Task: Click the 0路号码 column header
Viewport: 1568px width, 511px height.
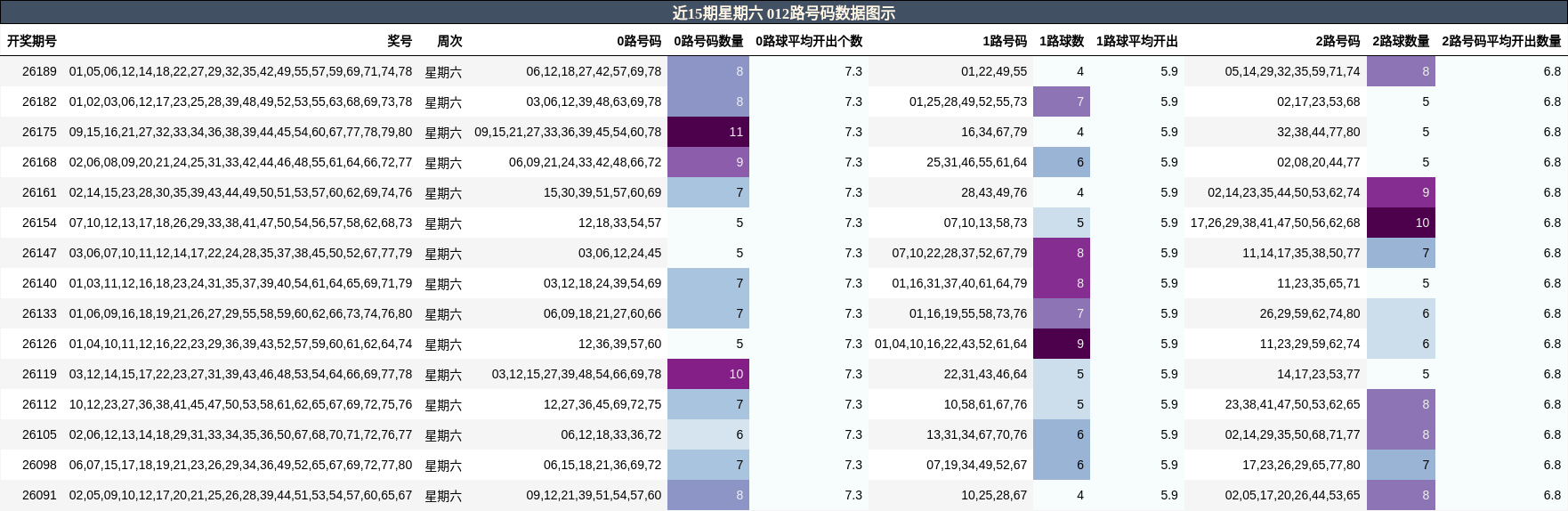Action: [x=639, y=41]
